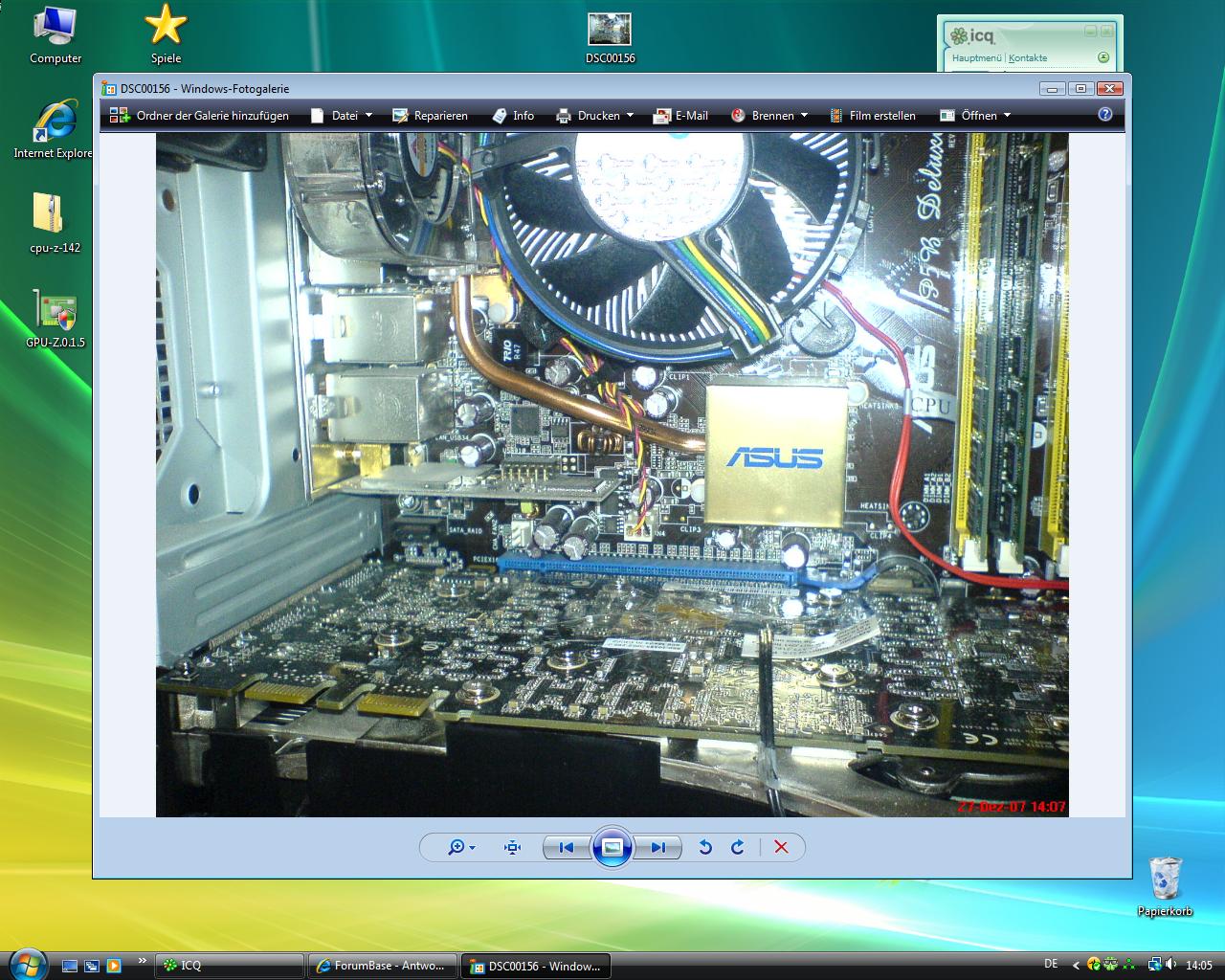Click the 14:05 taskbar clock

[1198, 966]
